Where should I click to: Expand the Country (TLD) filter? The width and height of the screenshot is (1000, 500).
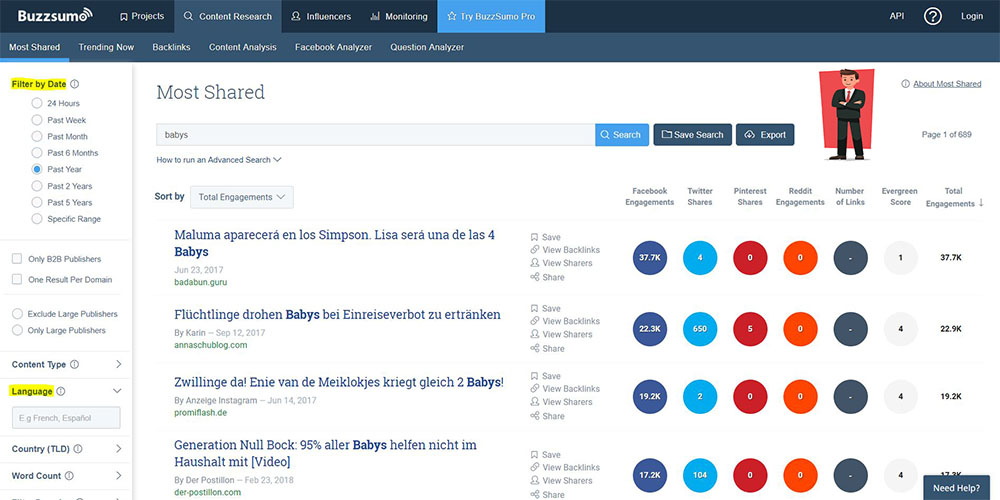[x=119, y=449]
